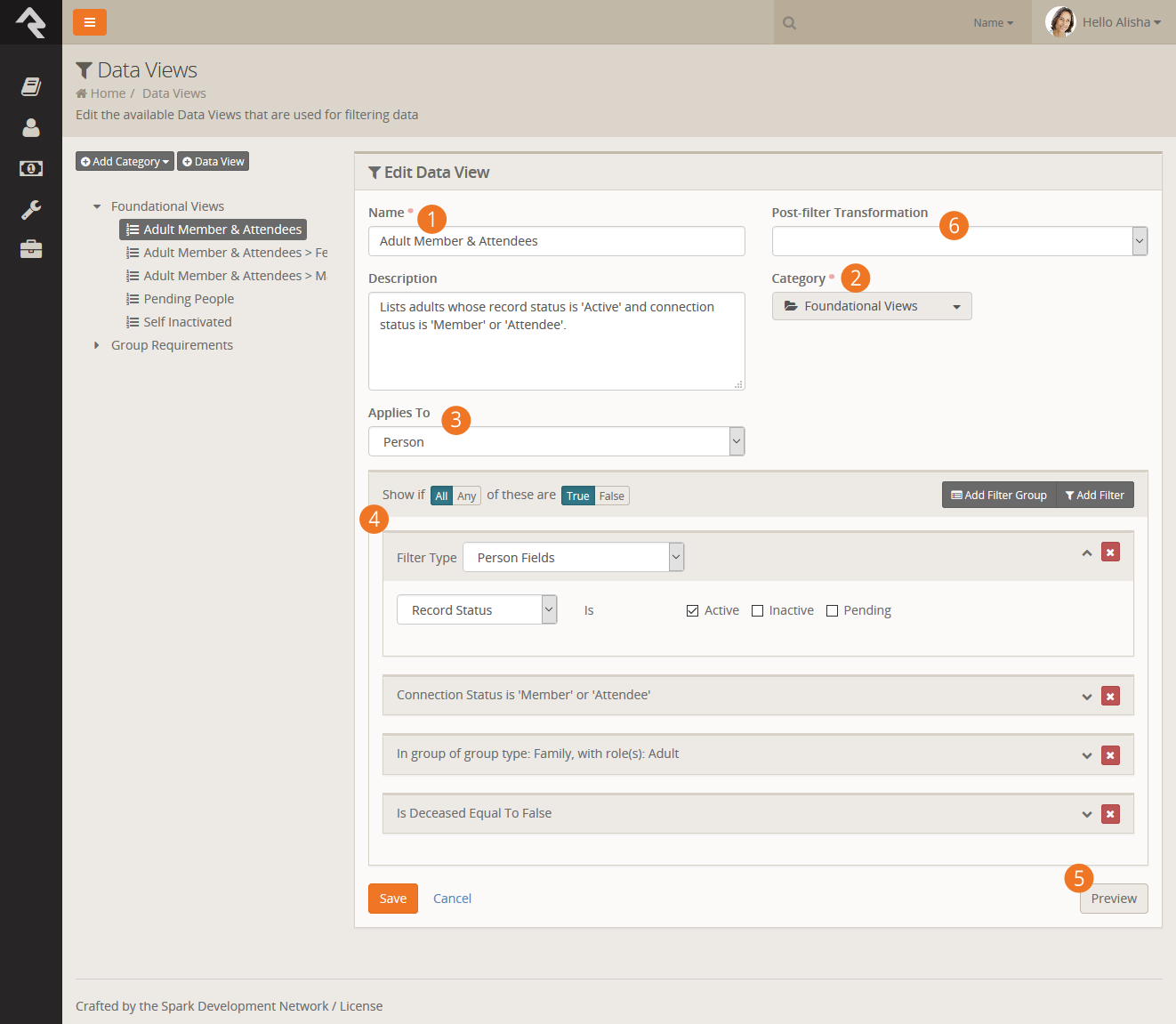Check the Pending record status checkbox

point(832,610)
